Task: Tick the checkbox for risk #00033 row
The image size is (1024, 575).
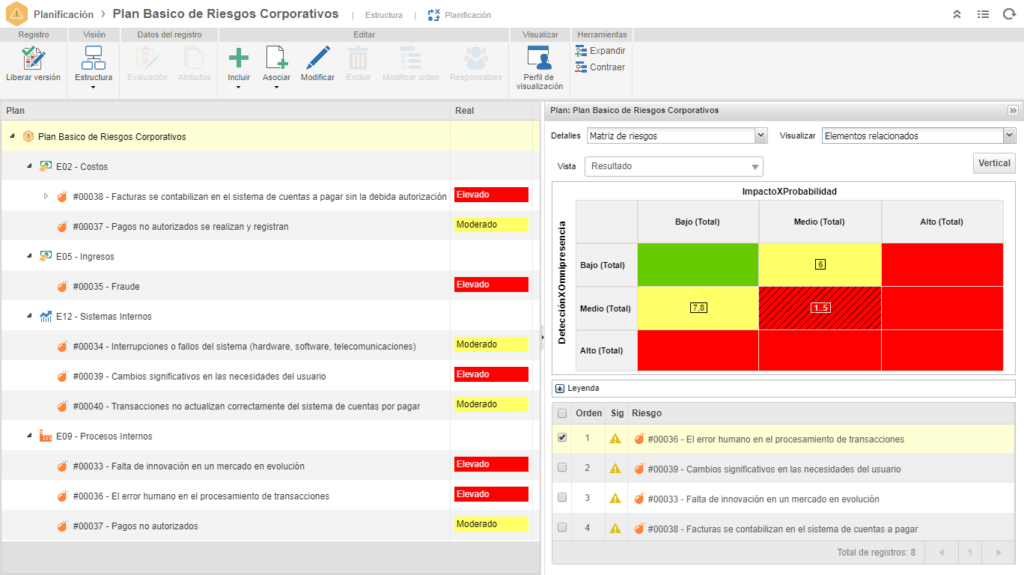Action: click(562, 498)
